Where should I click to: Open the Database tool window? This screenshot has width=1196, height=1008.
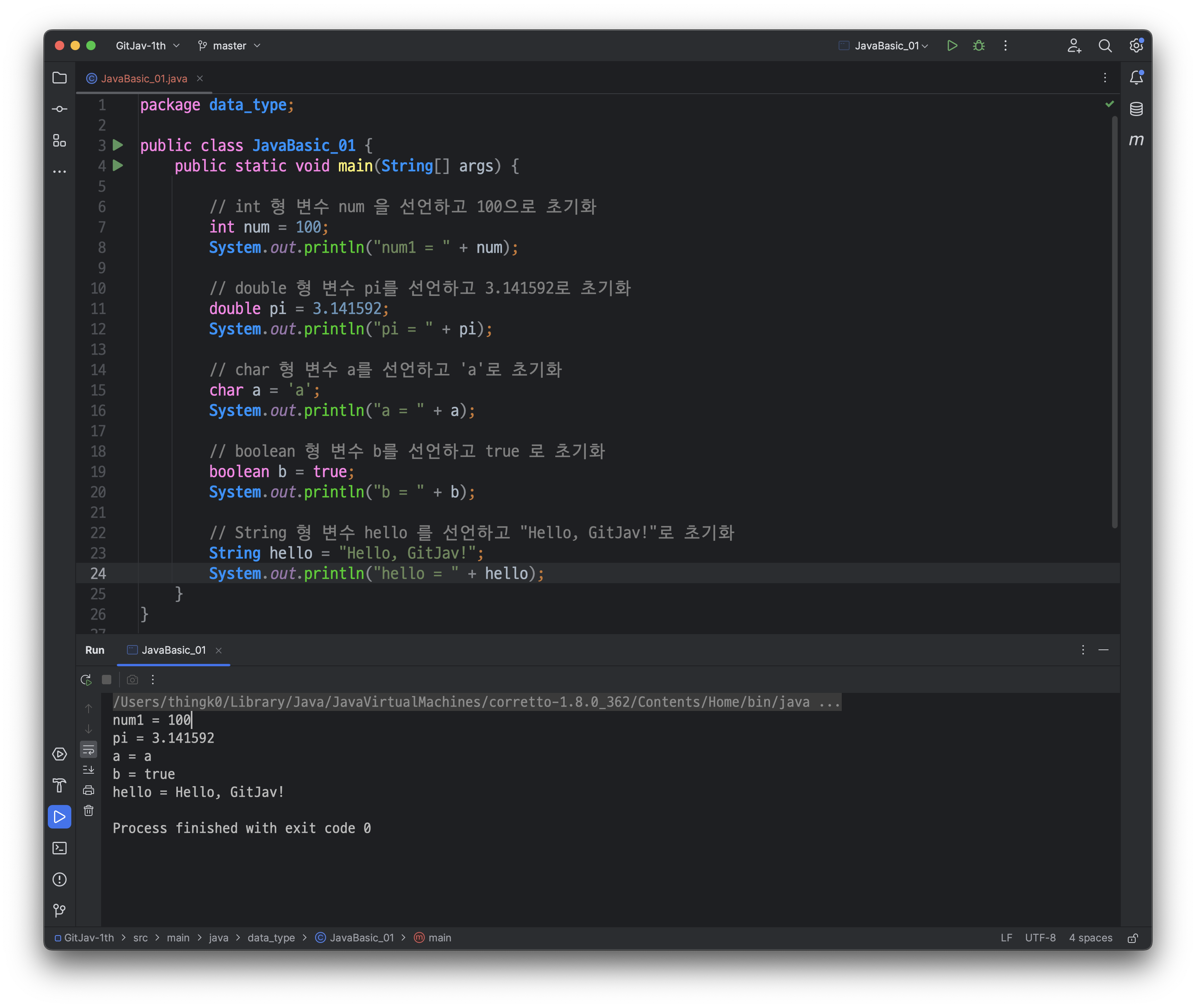(1136, 109)
